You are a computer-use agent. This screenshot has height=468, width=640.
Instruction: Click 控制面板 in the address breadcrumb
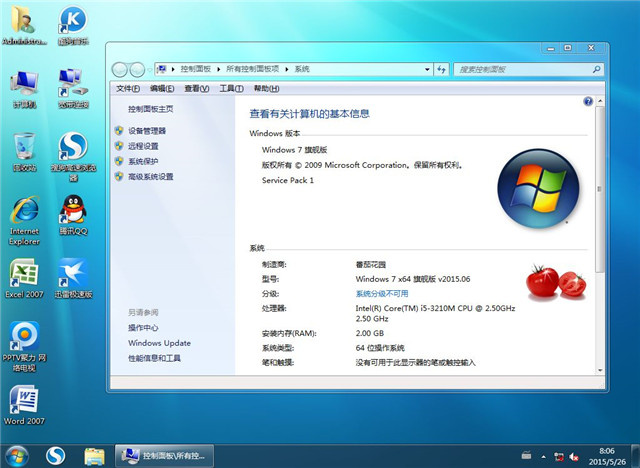click(x=196, y=69)
